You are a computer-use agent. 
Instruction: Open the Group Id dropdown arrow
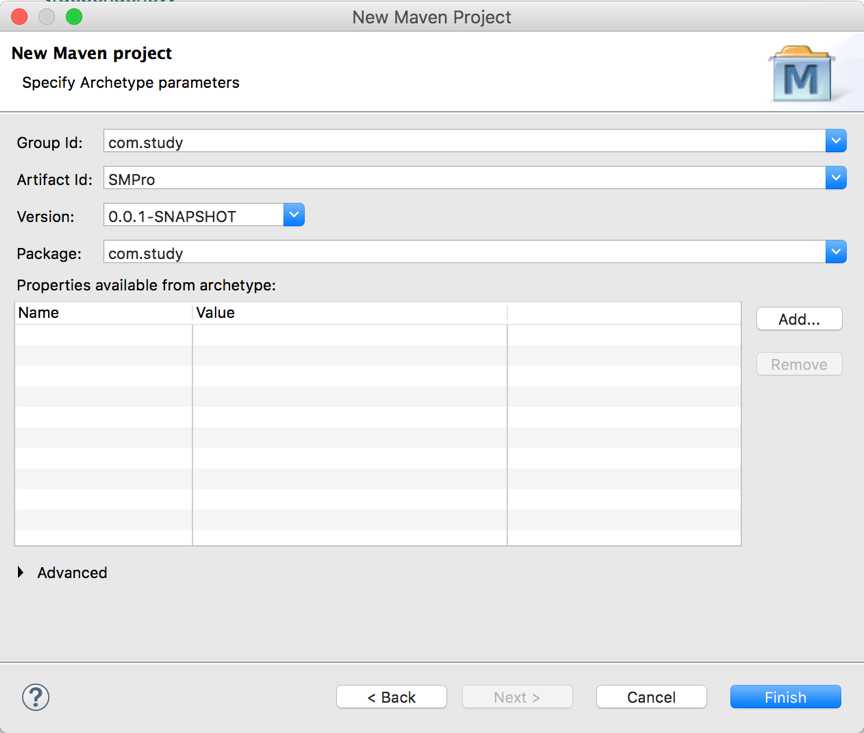click(x=836, y=141)
